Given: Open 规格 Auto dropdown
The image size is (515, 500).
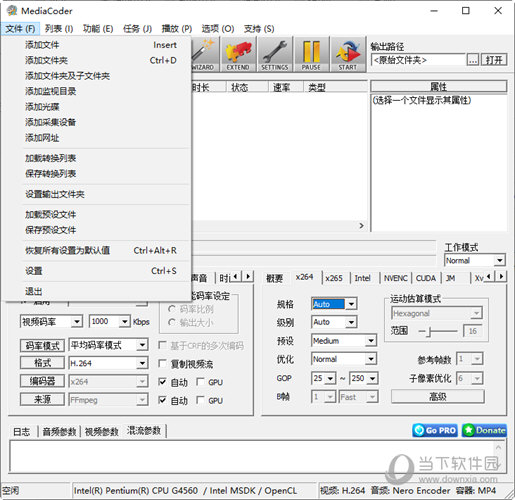Looking at the screenshot, I should (351, 304).
